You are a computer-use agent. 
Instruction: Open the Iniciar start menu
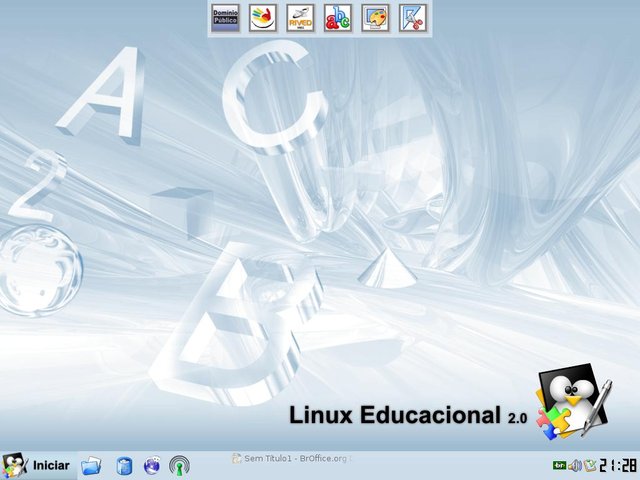click(x=50, y=465)
